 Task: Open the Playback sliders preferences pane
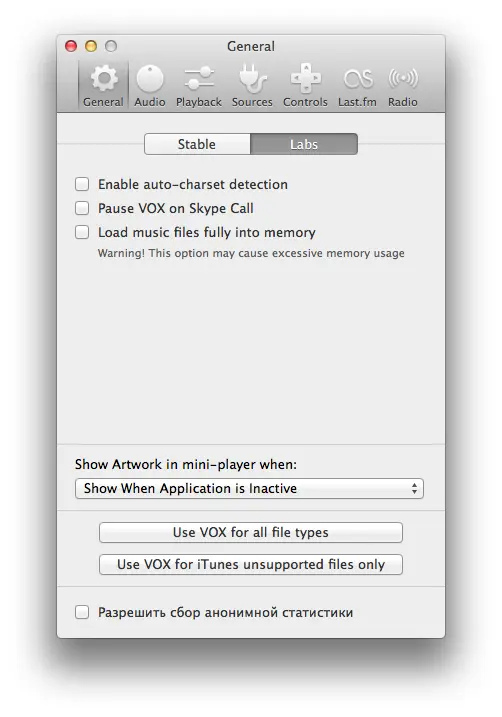pos(199,86)
